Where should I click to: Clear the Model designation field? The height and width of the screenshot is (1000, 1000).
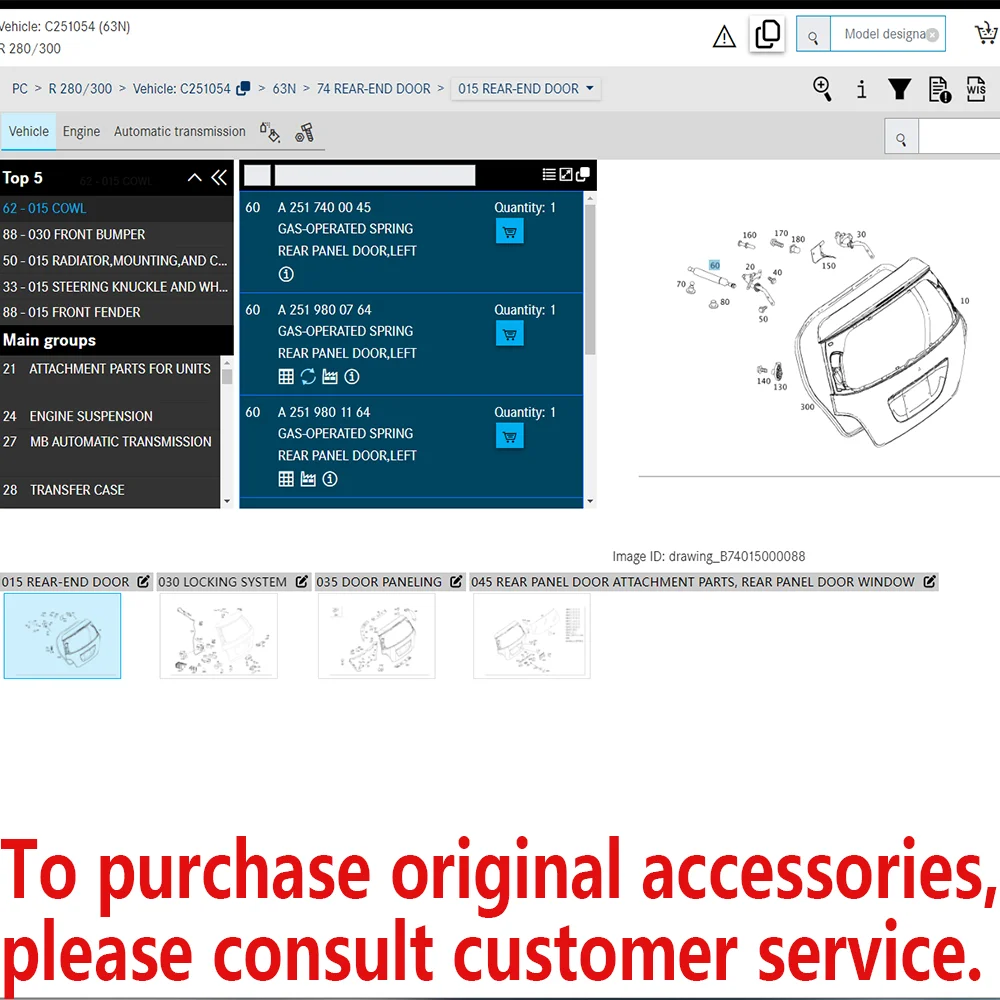(932, 34)
